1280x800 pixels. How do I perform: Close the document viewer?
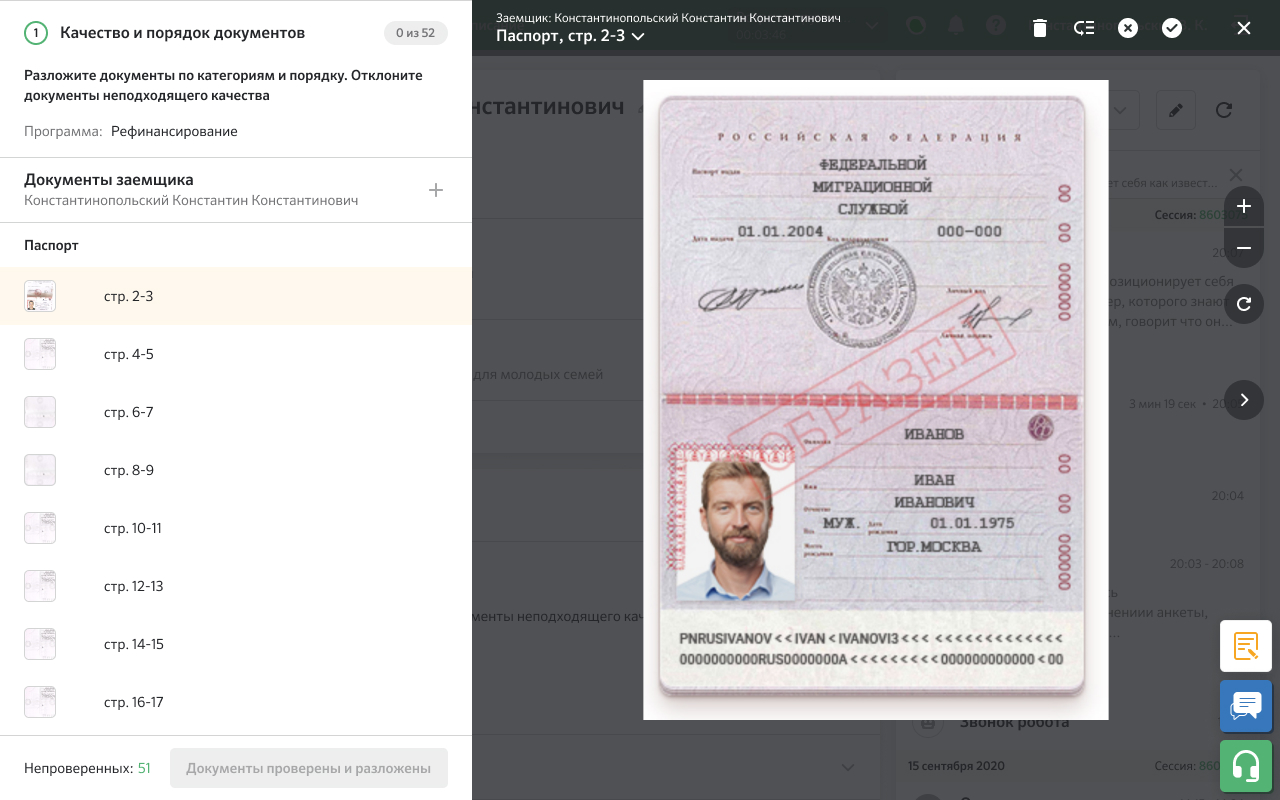(1244, 28)
